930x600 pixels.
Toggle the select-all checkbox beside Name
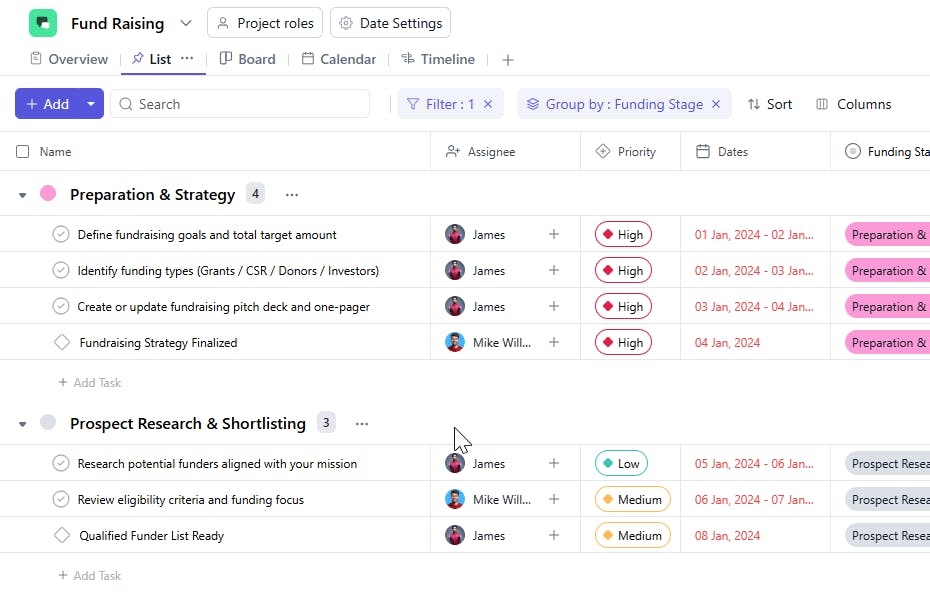coord(23,152)
